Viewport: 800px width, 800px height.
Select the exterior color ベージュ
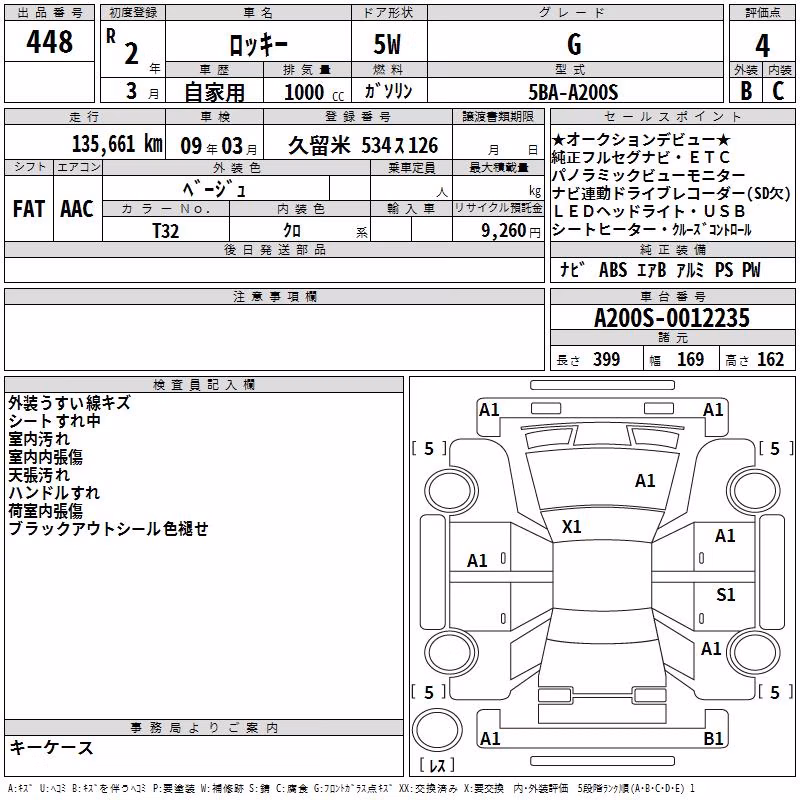[215, 190]
